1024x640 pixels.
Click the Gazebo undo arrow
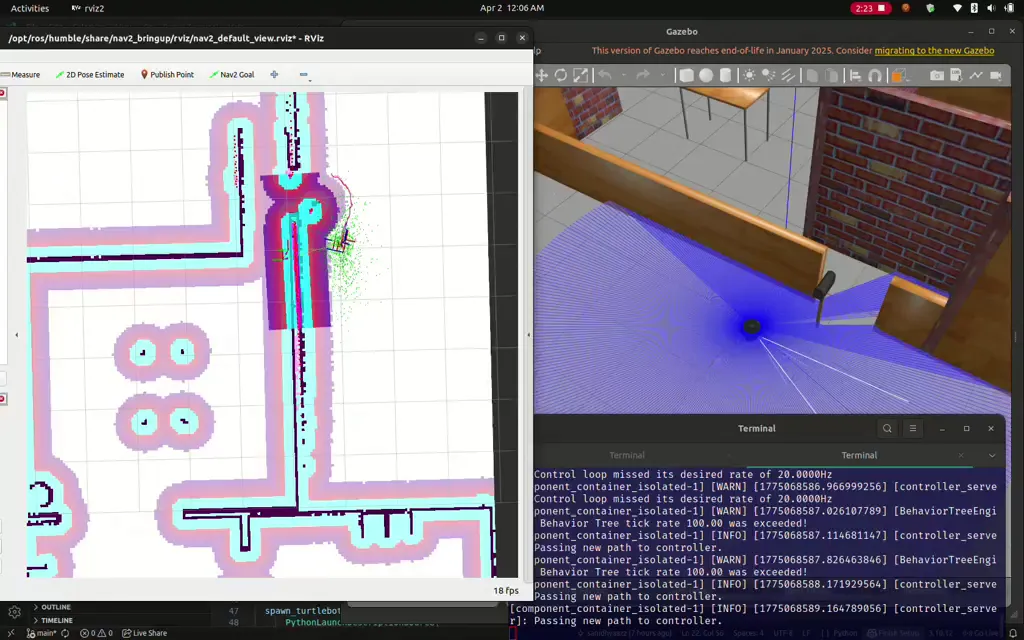(605, 75)
